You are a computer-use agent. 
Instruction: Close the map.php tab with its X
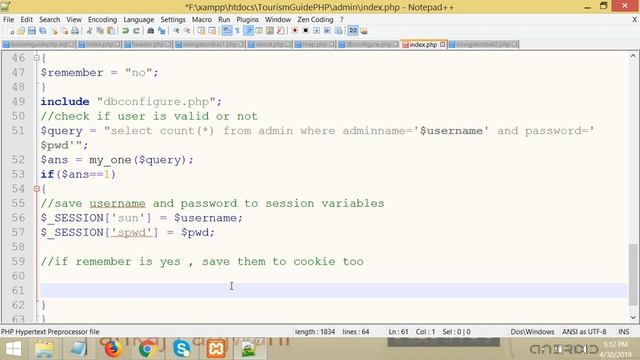331,44
